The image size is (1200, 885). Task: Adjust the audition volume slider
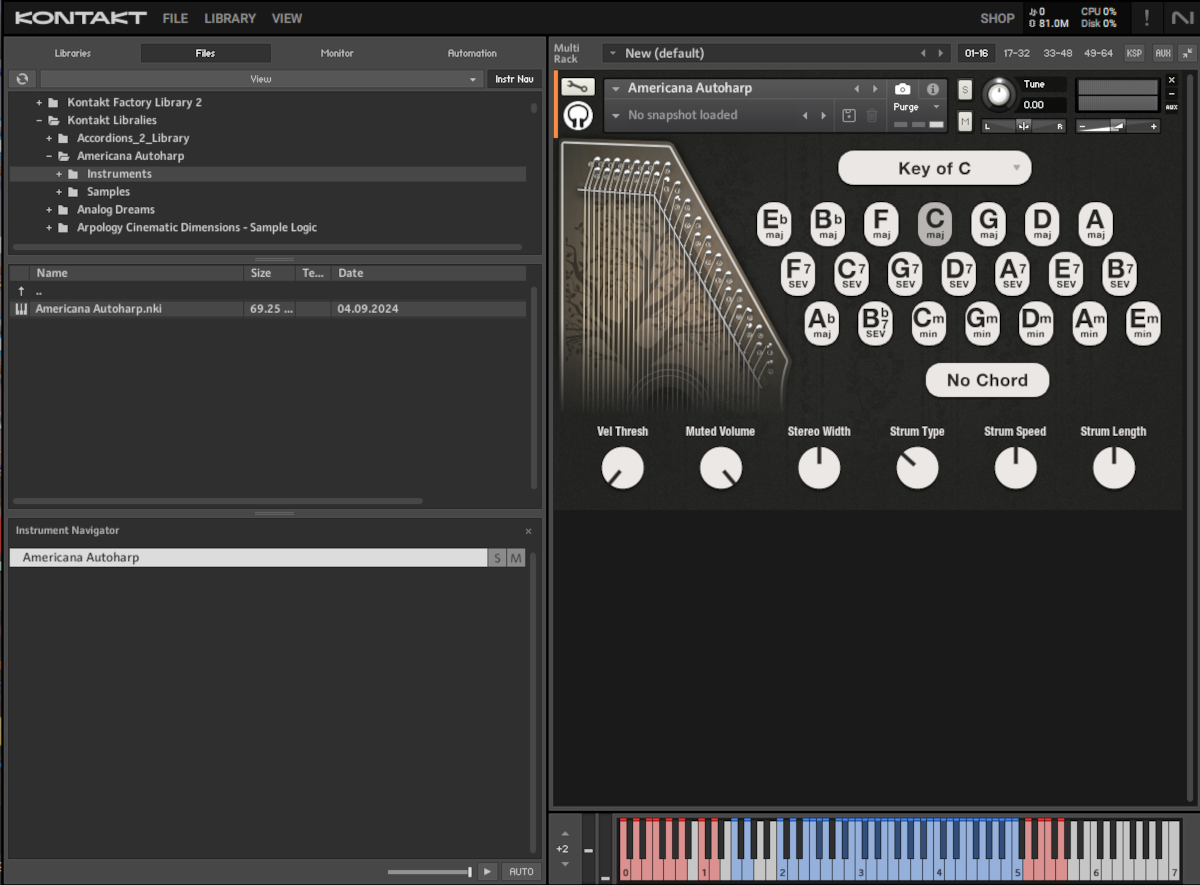(430, 872)
